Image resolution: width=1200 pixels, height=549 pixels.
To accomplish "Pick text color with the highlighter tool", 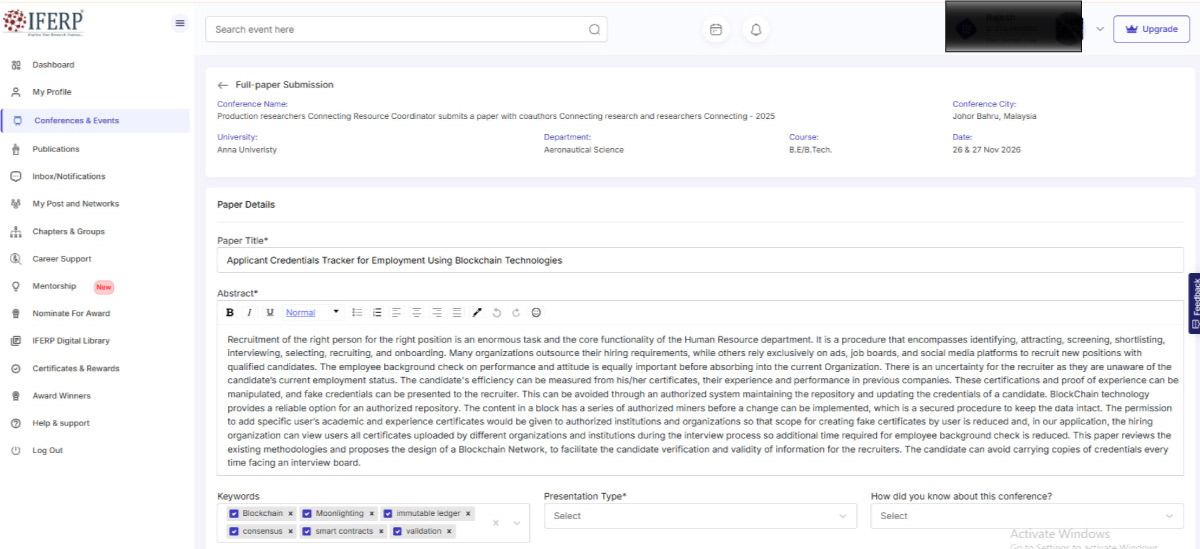I will pyautogui.click(x=477, y=313).
